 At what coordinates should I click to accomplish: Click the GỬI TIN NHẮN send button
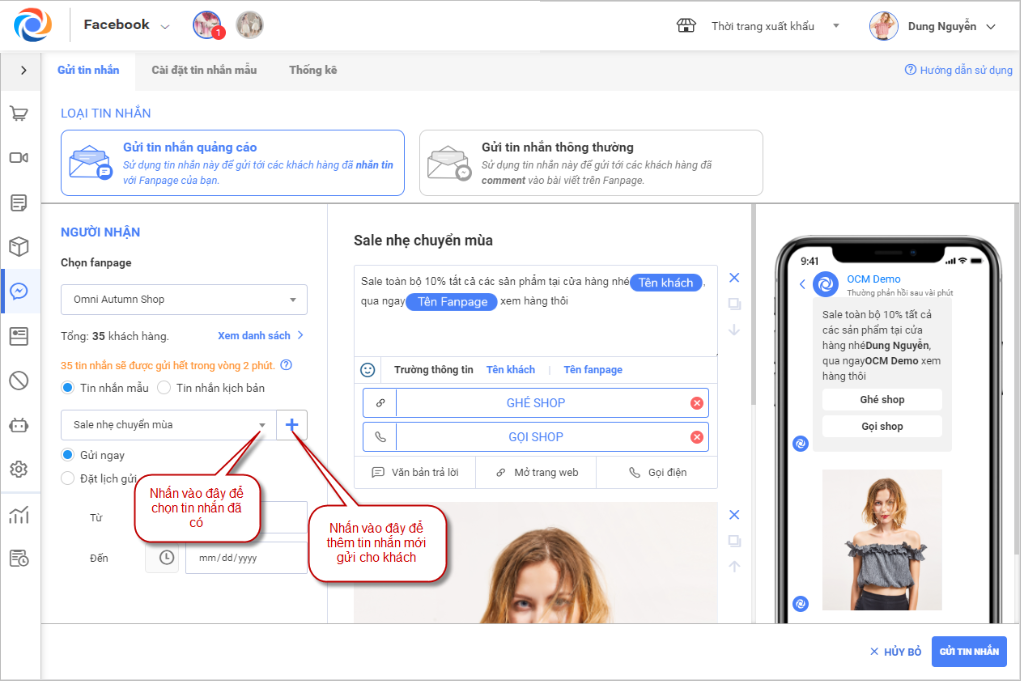tap(969, 652)
